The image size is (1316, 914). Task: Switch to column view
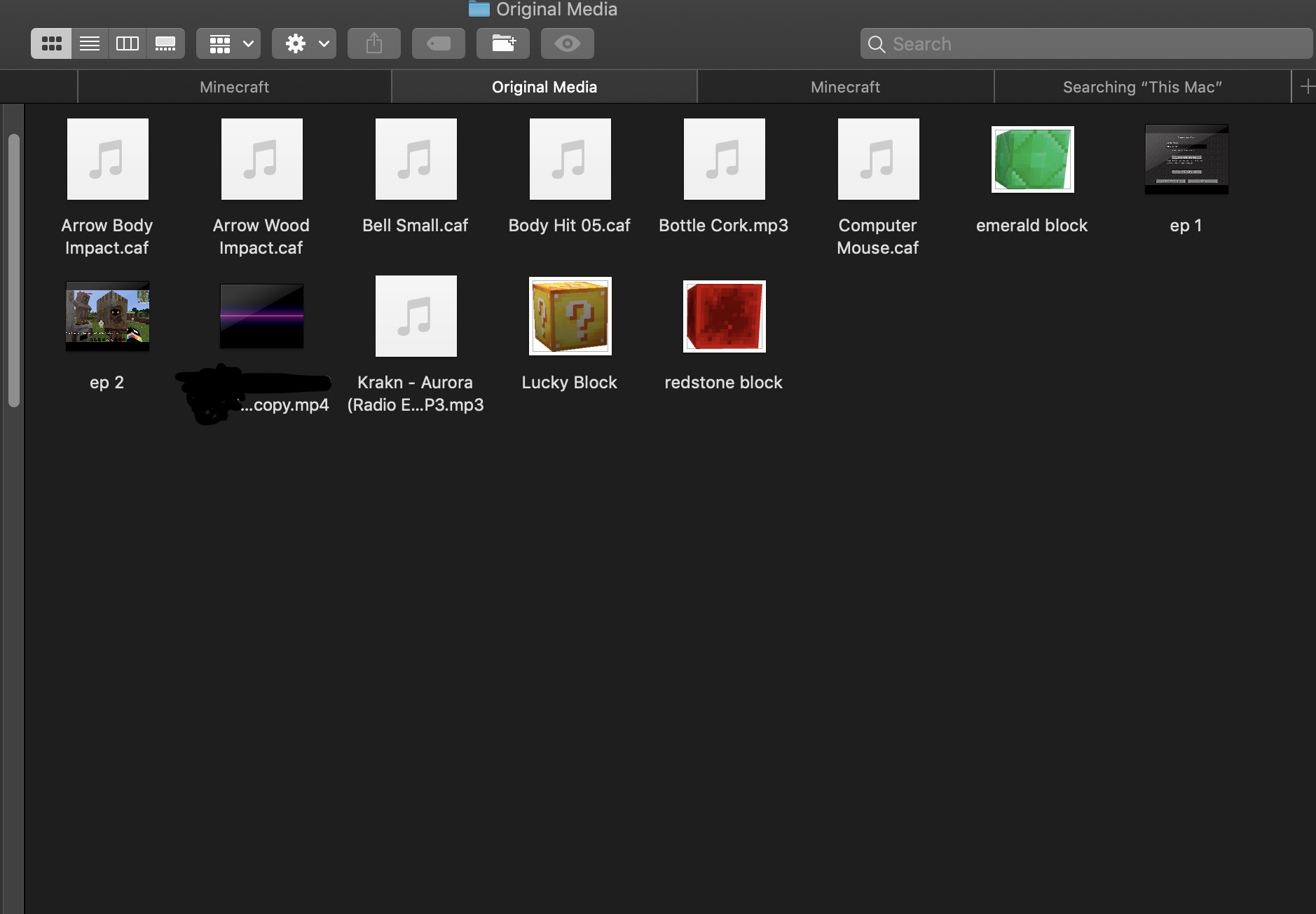128,43
